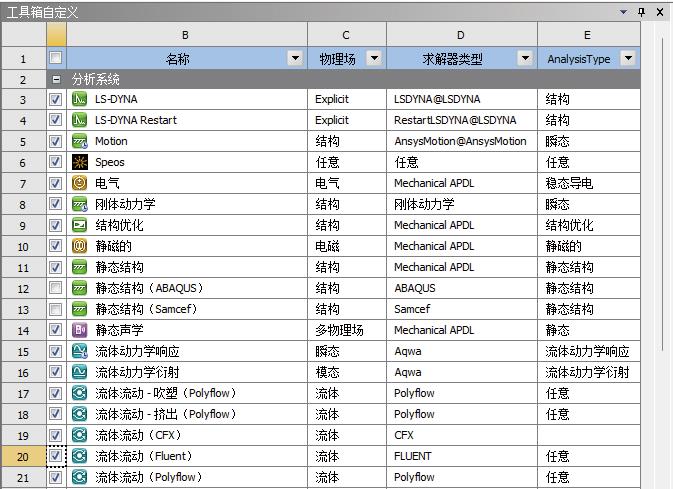
Task: Click the icon in the 静态结构 Mechanical APDL row
Action: 79,267
